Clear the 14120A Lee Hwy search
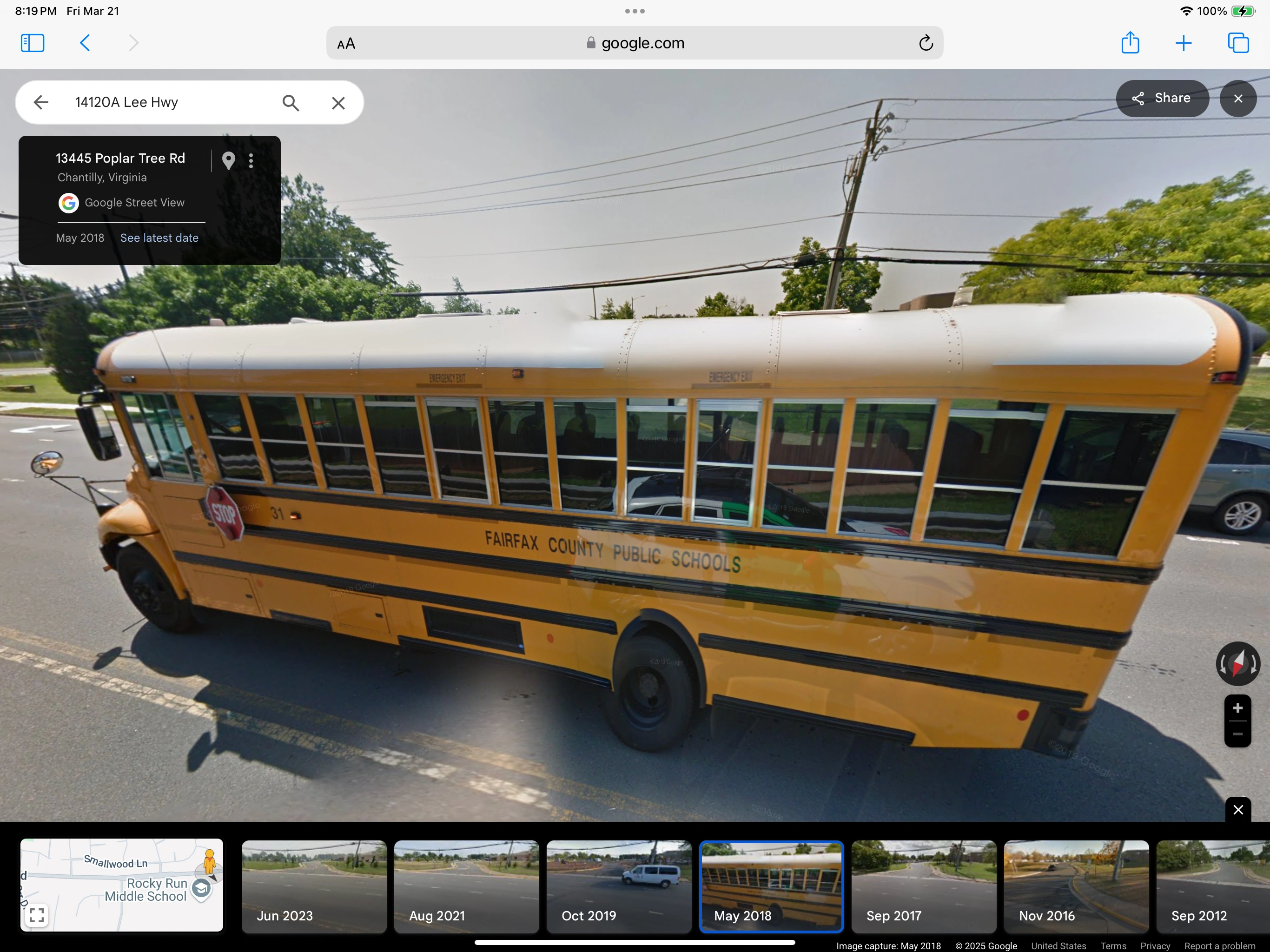The height and width of the screenshot is (952, 1270). tap(338, 103)
